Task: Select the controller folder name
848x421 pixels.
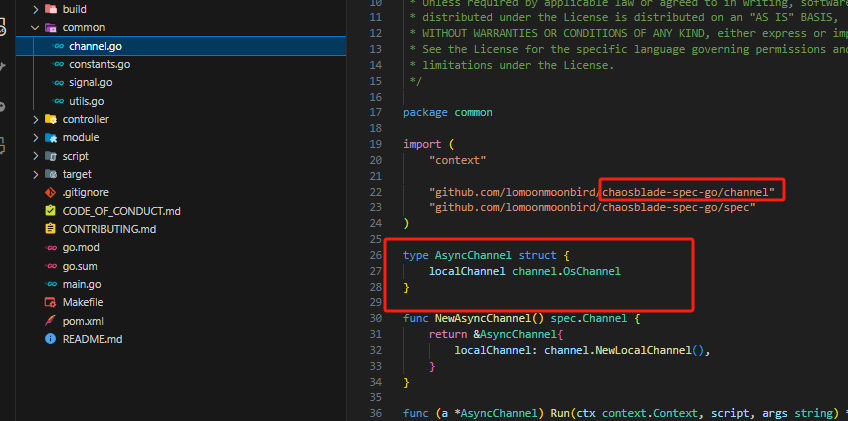Action: [85, 119]
